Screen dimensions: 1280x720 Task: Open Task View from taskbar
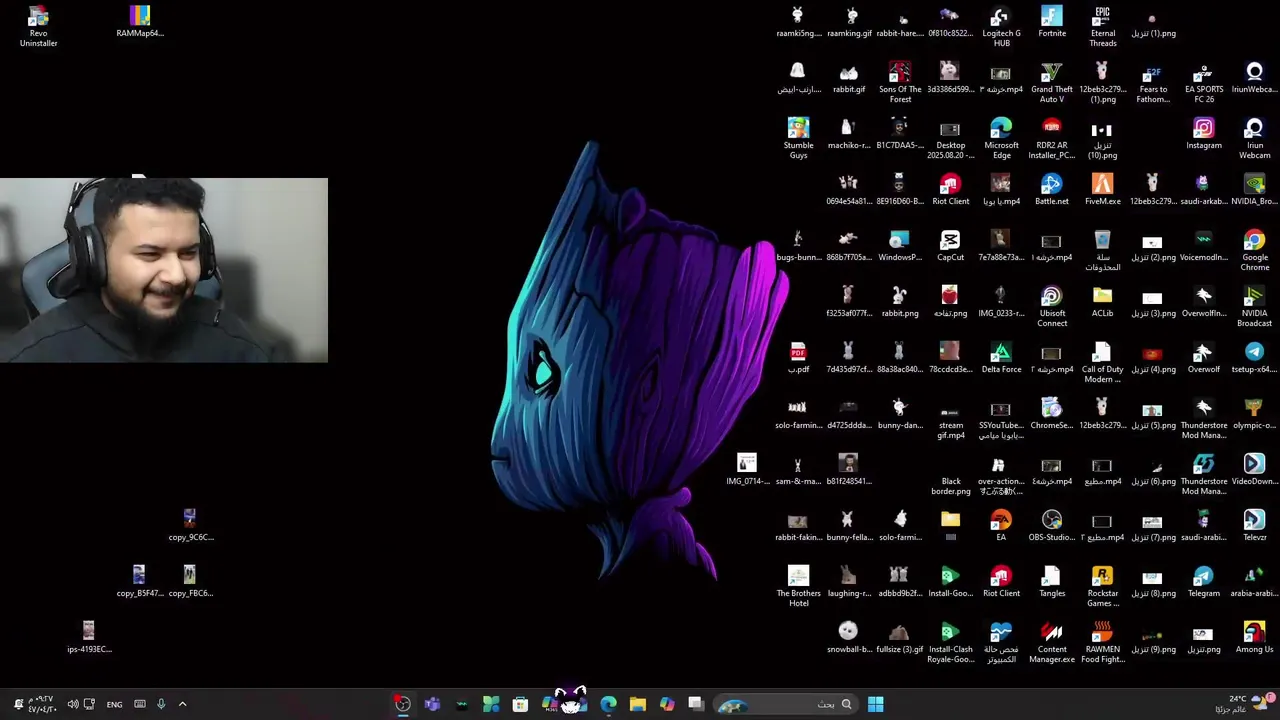(x=696, y=704)
